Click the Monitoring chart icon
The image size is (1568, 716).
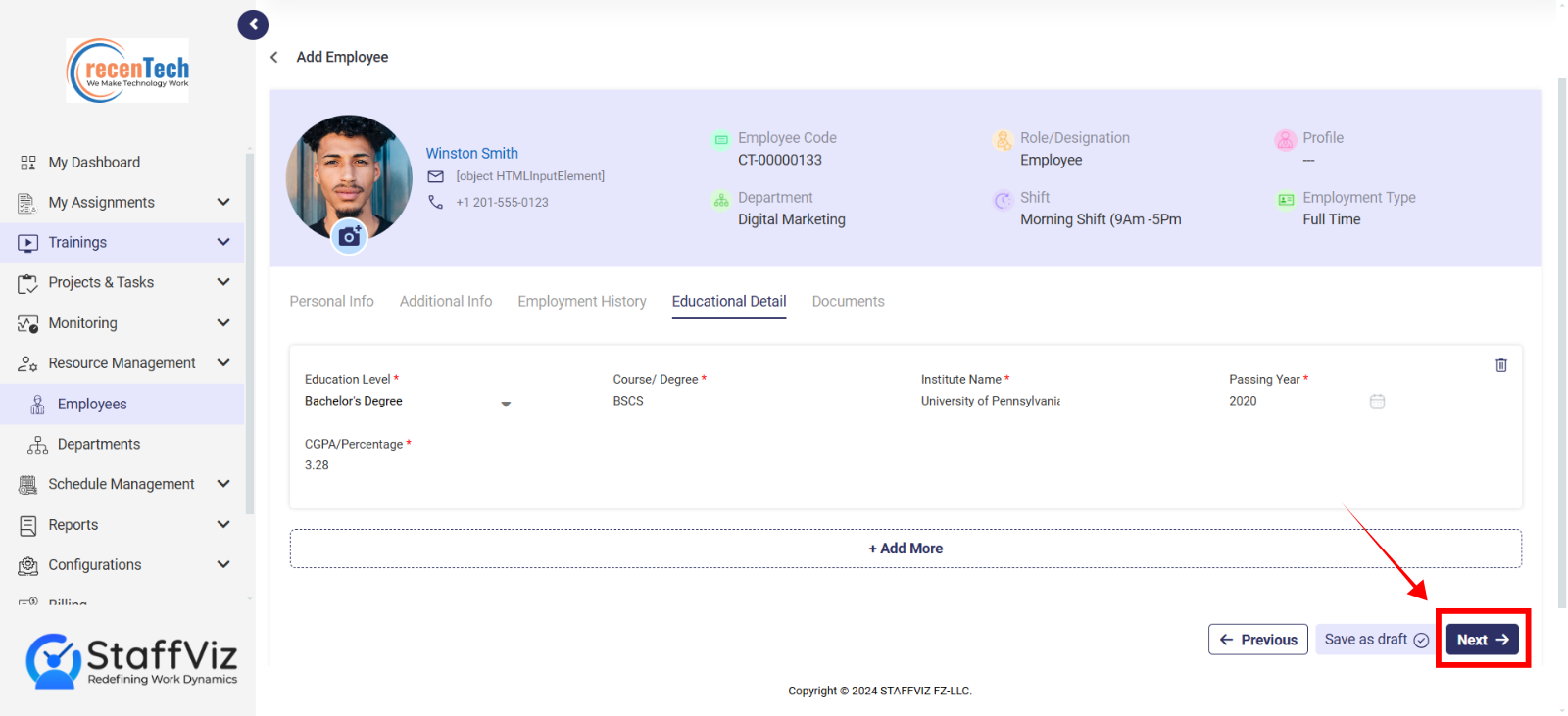pyautogui.click(x=27, y=323)
